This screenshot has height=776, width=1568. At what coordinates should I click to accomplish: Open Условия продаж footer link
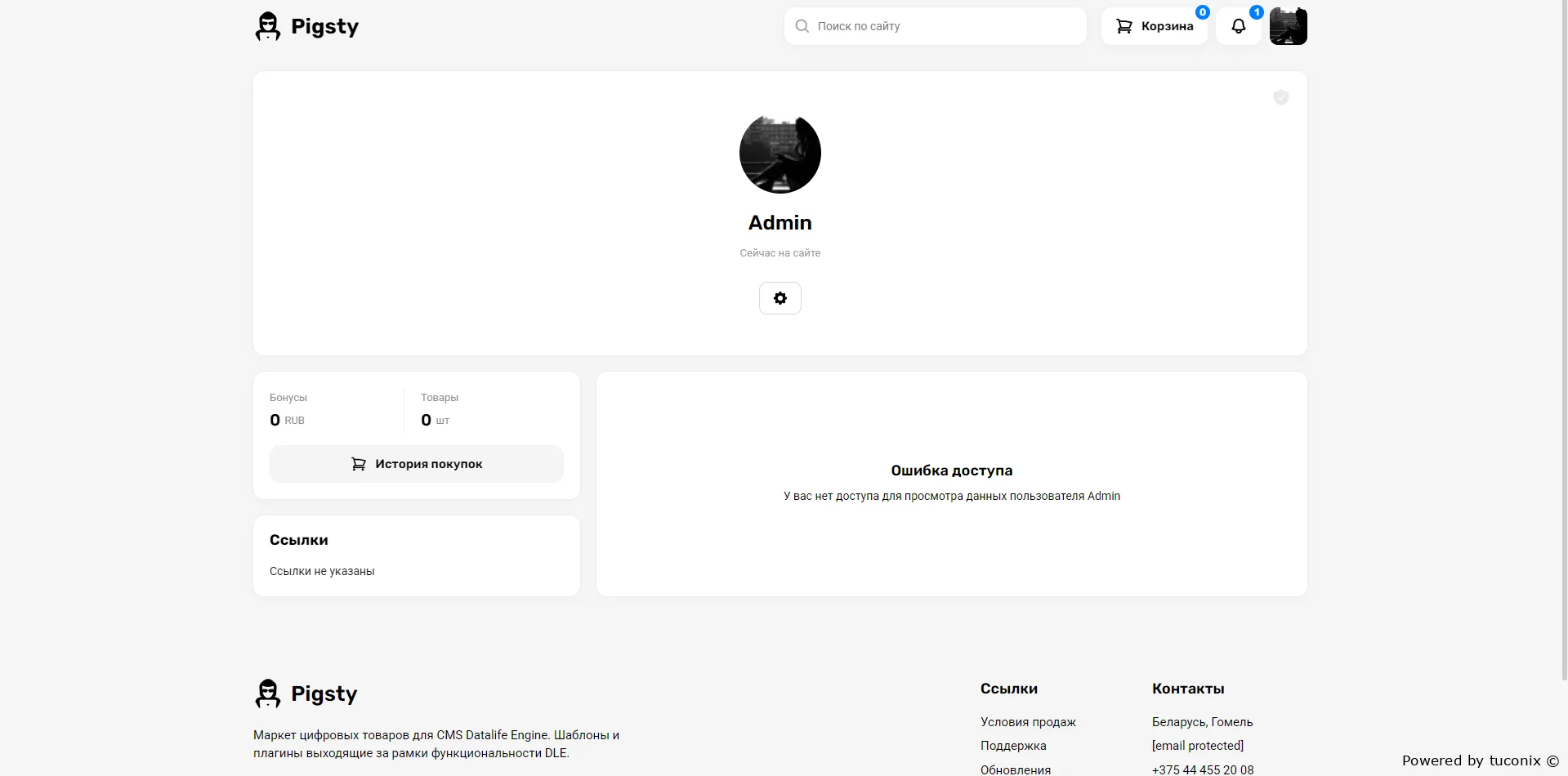coord(1028,722)
